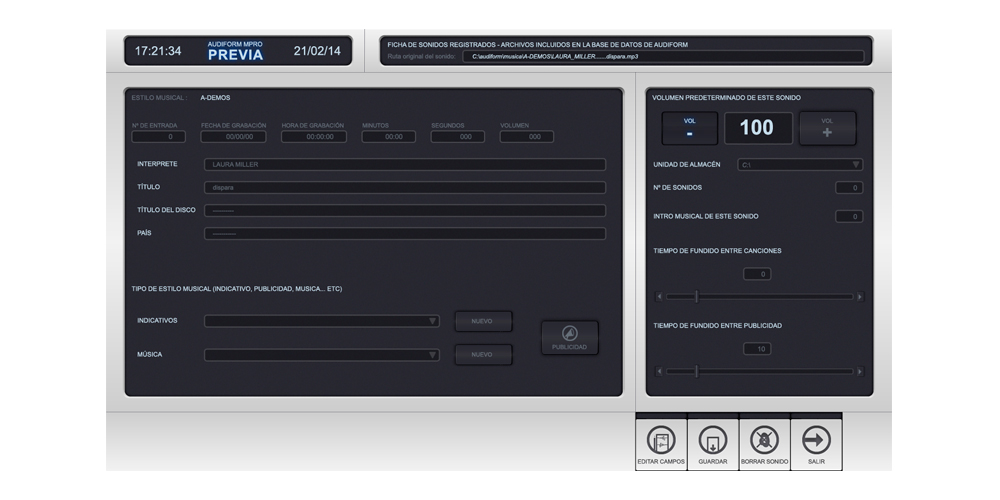Click the date 21/02/14
The image size is (1000, 500).
(x=317, y=51)
